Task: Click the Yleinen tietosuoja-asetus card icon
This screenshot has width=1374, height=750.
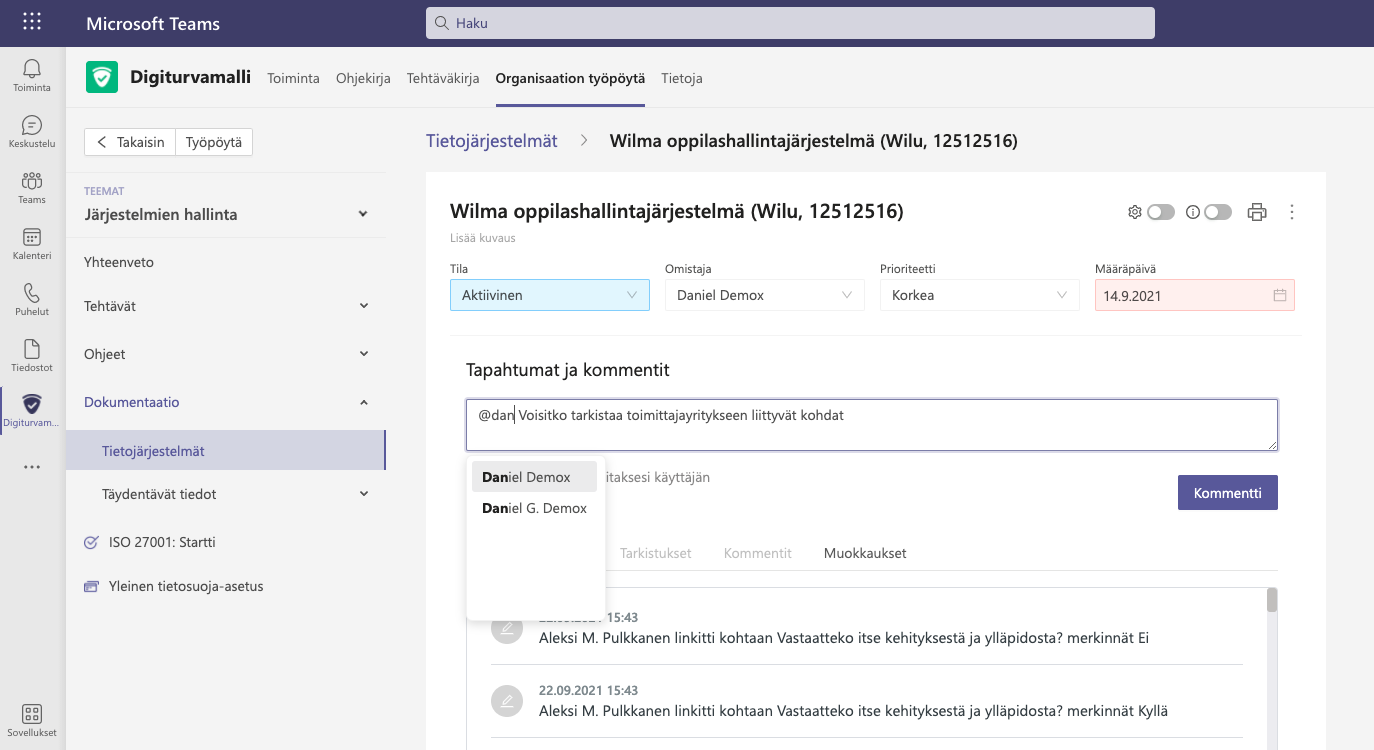Action: [91, 586]
